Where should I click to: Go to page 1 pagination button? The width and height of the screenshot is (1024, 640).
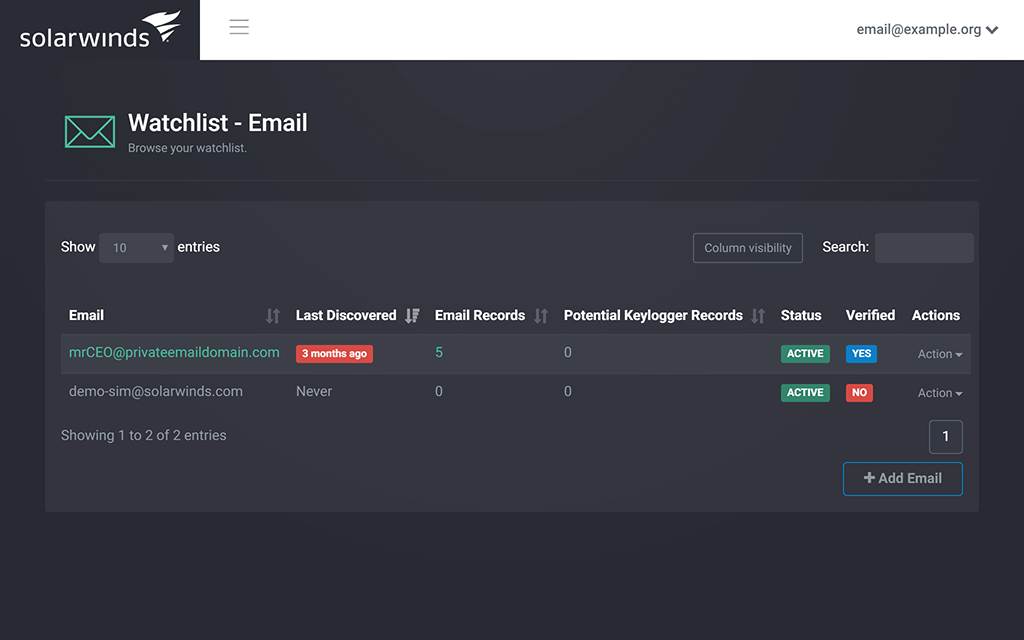(946, 437)
